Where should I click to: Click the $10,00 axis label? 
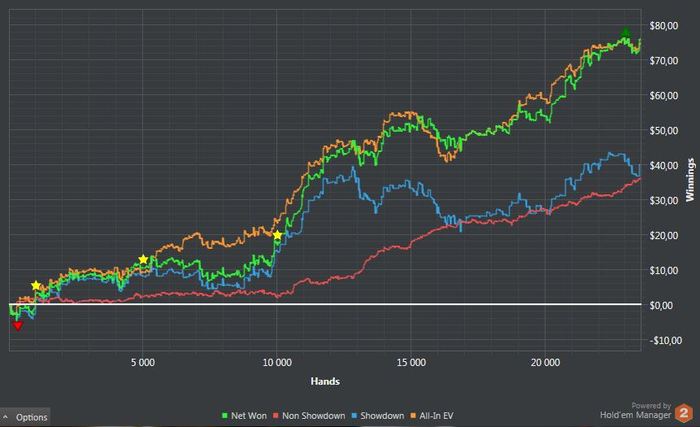pos(663,271)
